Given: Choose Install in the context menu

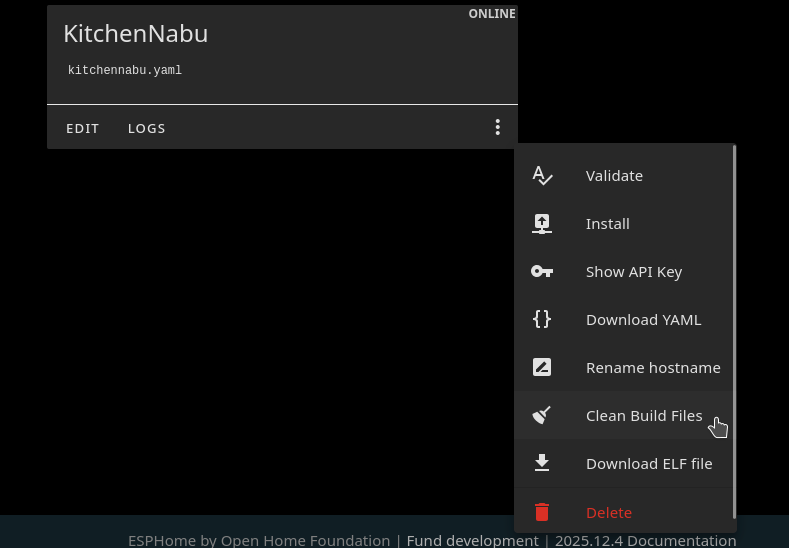Looking at the screenshot, I should pyautogui.click(x=607, y=224).
